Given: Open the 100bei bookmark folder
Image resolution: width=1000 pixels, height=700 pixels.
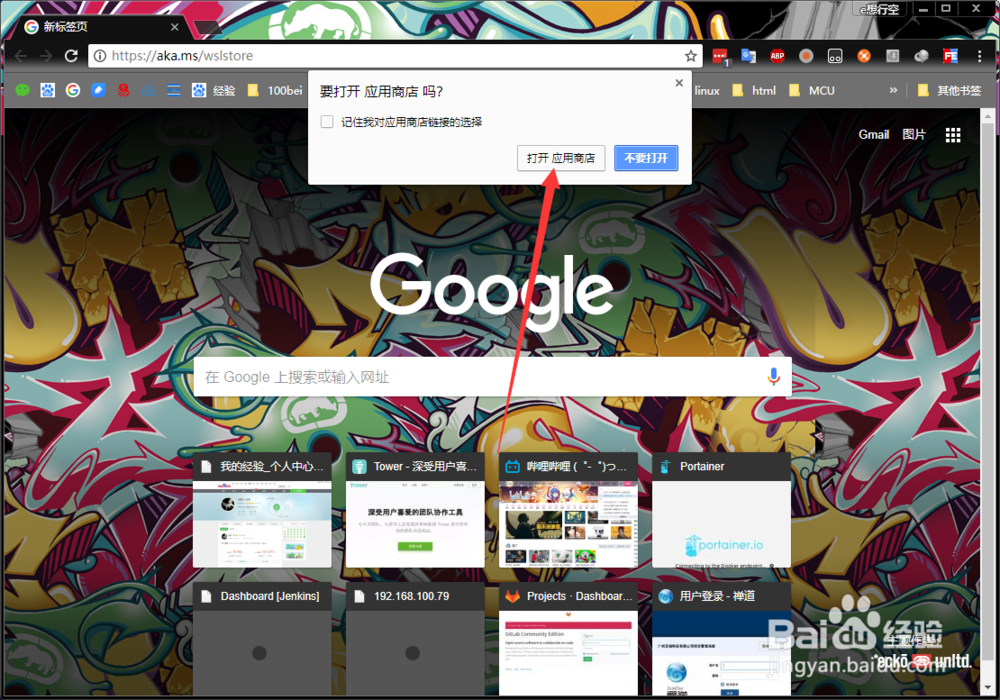Looking at the screenshot, I should click(276, 91).
